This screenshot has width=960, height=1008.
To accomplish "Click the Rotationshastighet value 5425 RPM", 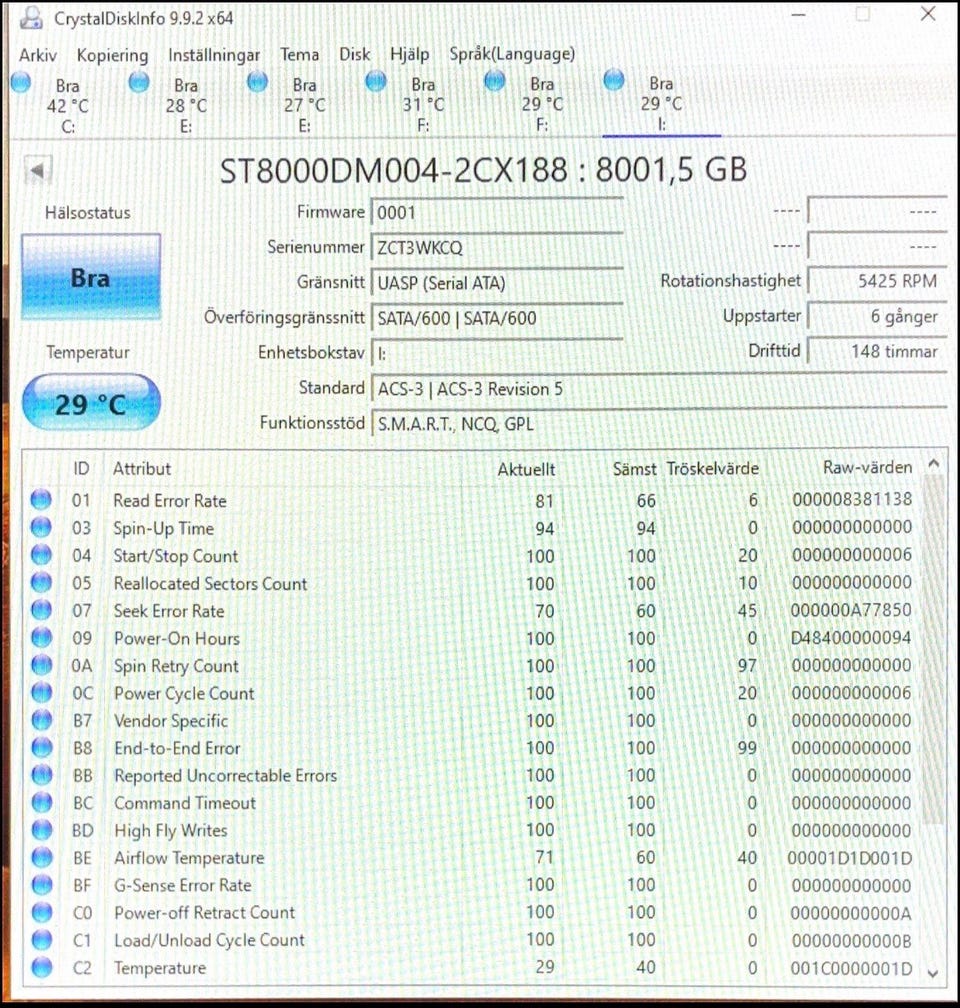I will [x=876, y=281].
